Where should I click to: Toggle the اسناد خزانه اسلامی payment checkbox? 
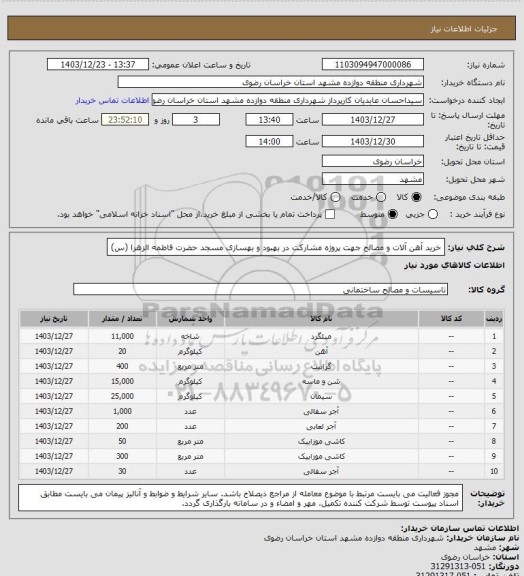pyautogui.click(x=330, y=215)
